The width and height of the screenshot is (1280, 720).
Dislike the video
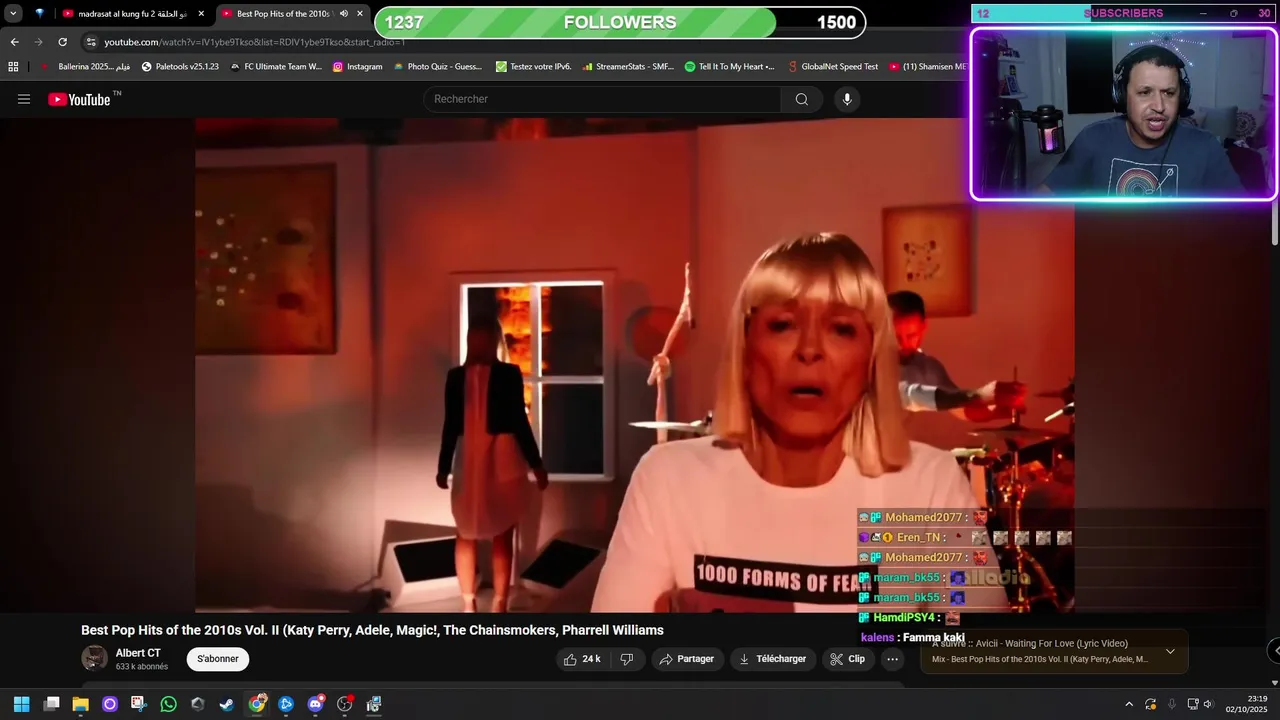(627, 659)
